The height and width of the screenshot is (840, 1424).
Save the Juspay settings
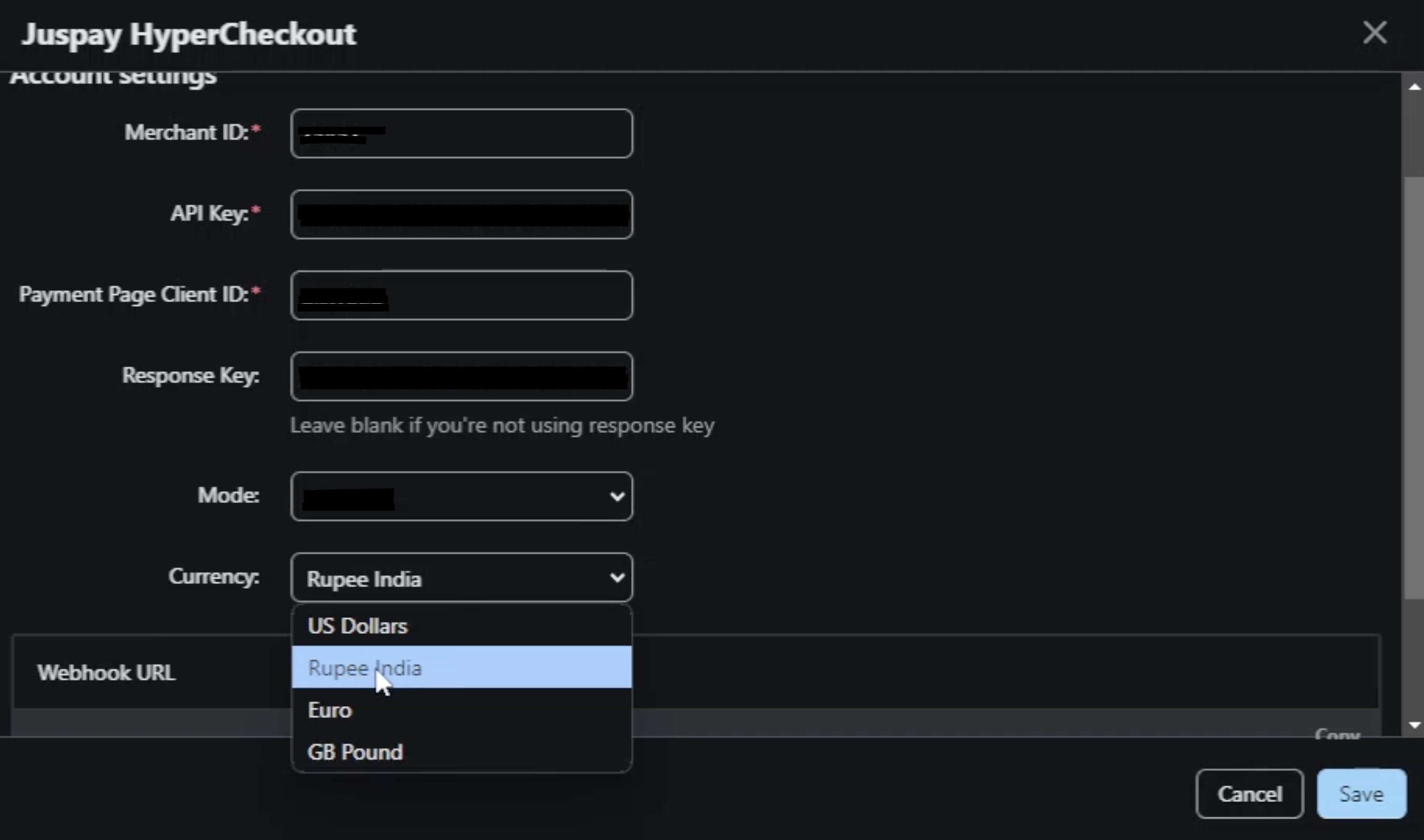point(1361,794)
